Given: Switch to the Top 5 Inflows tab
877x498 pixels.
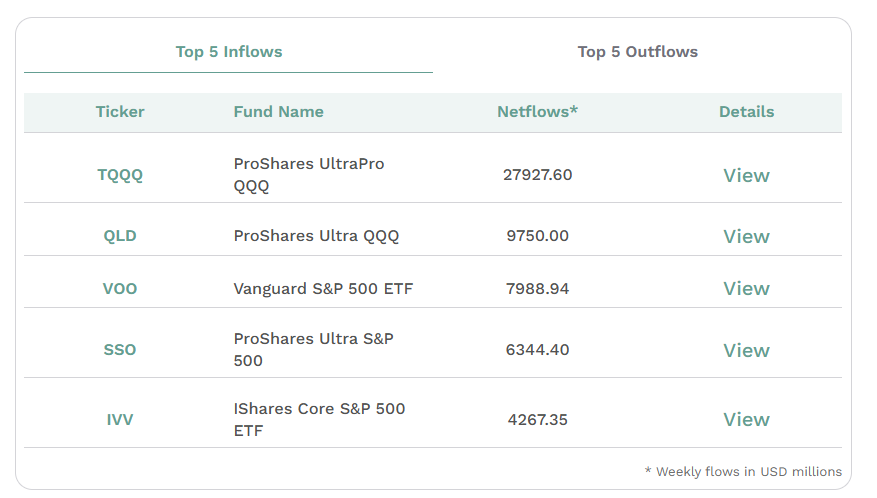Looking at the screenshot, I should (x=229, y=52).
